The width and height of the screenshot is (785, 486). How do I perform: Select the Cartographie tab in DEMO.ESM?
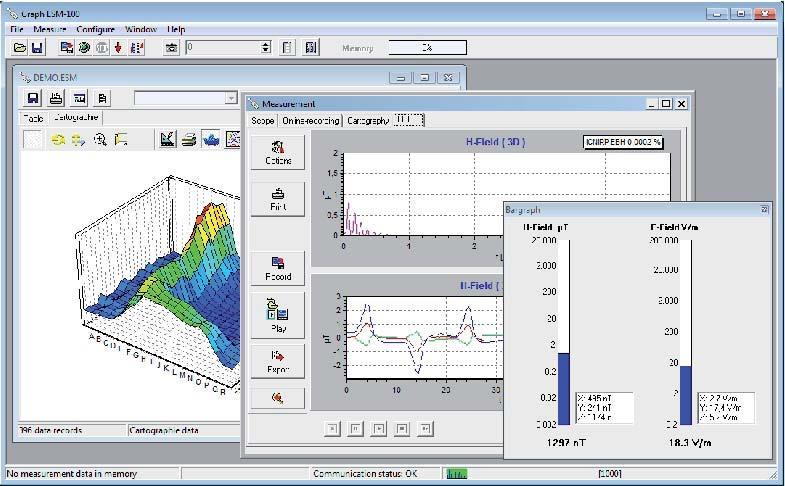click(x=76, y=117)
